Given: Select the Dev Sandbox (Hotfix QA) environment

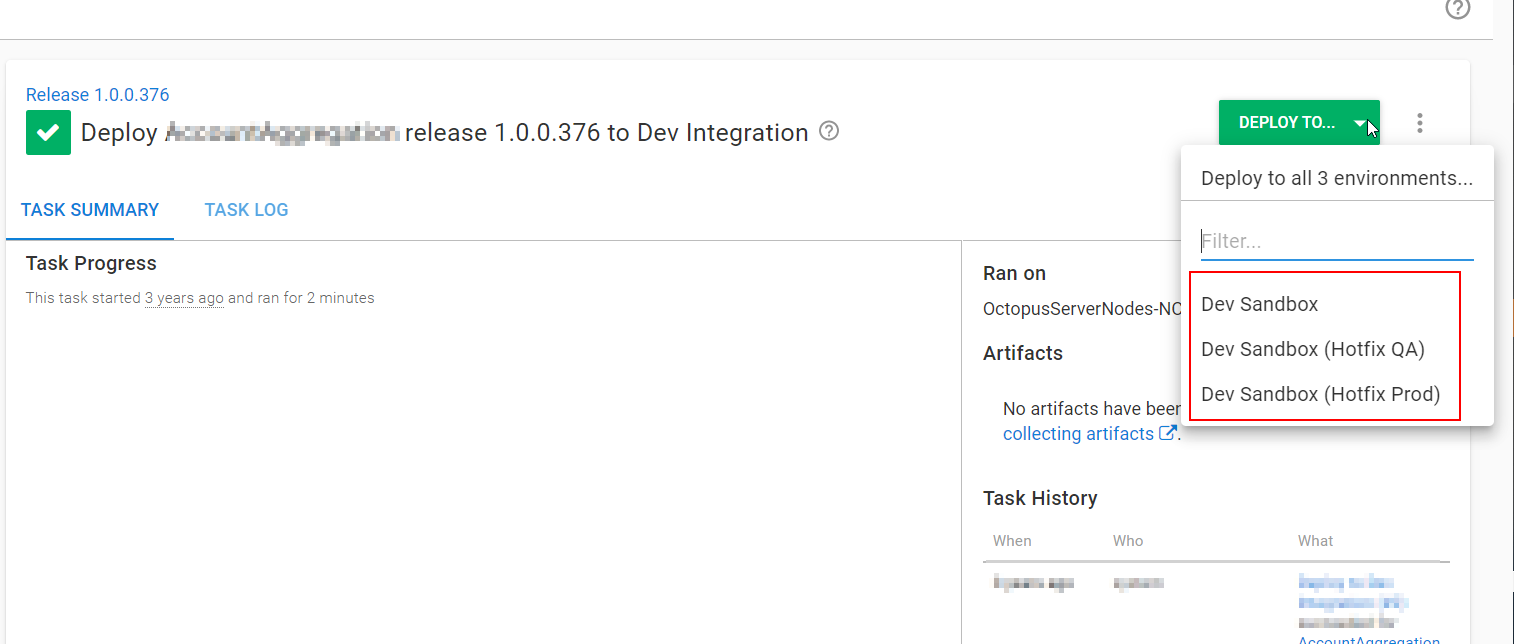Looking at the screenshot, I should [1312, 349].
